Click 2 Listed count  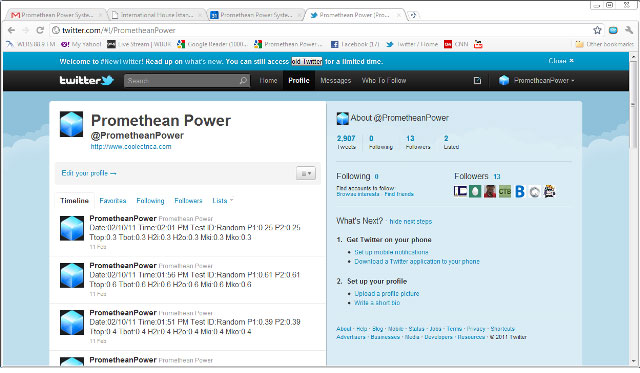[x=451, y=142]
